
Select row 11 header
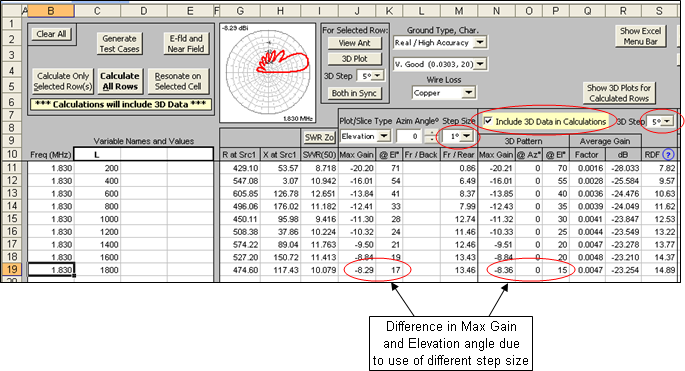[12, 168]
